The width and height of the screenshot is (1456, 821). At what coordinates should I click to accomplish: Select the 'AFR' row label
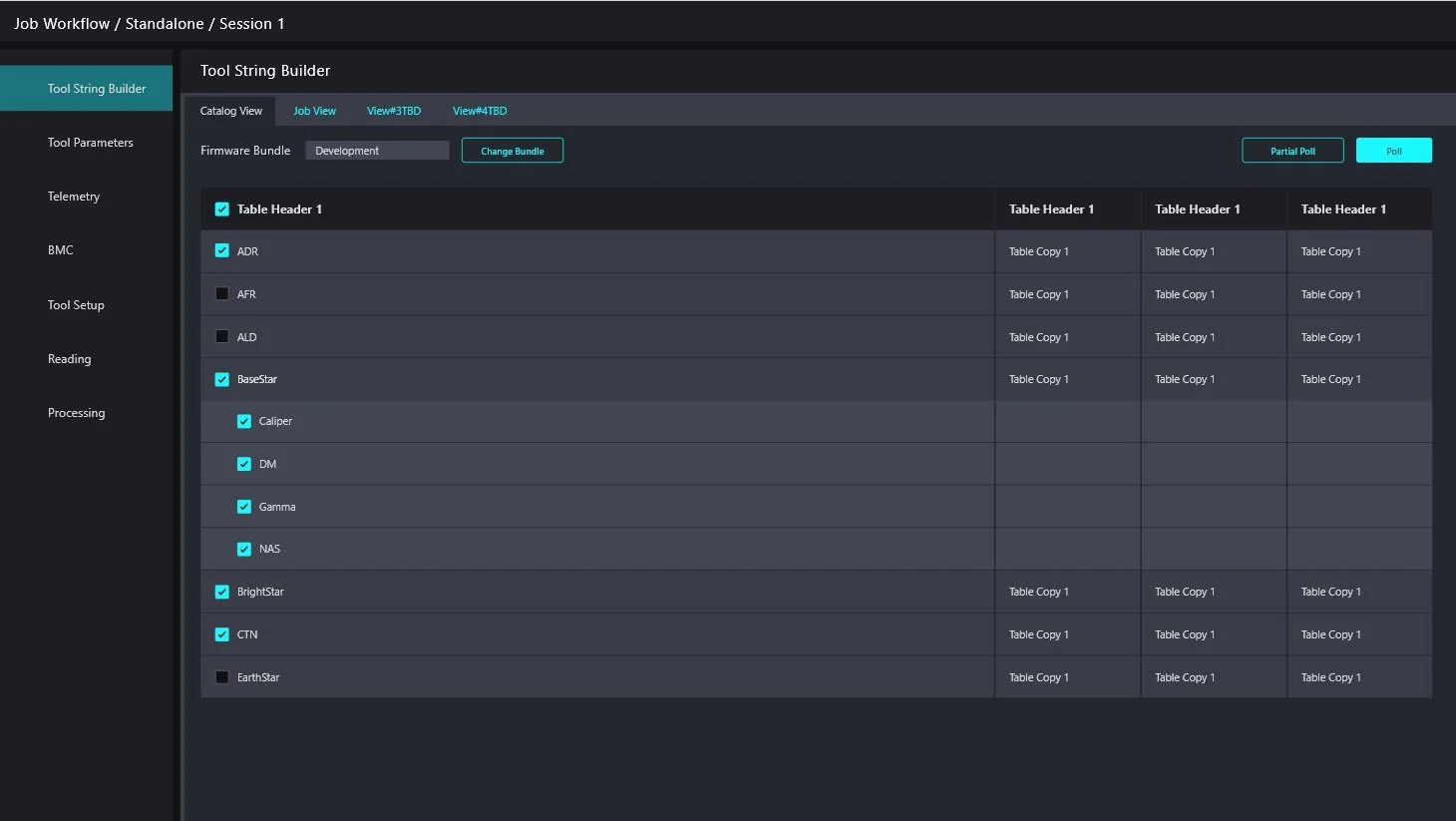point(246,294)
